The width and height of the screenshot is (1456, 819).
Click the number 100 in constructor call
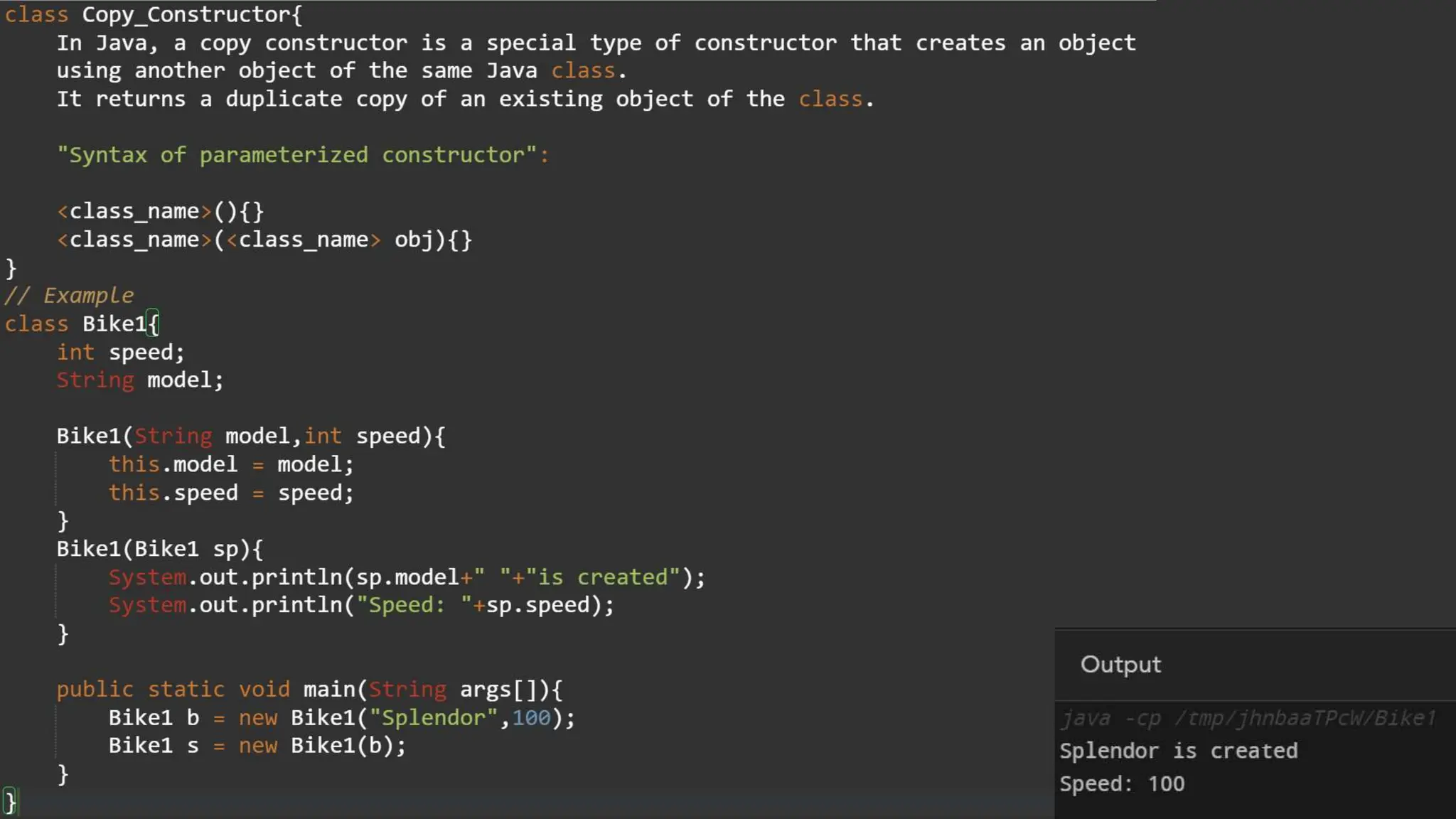[x=531, y=718]
